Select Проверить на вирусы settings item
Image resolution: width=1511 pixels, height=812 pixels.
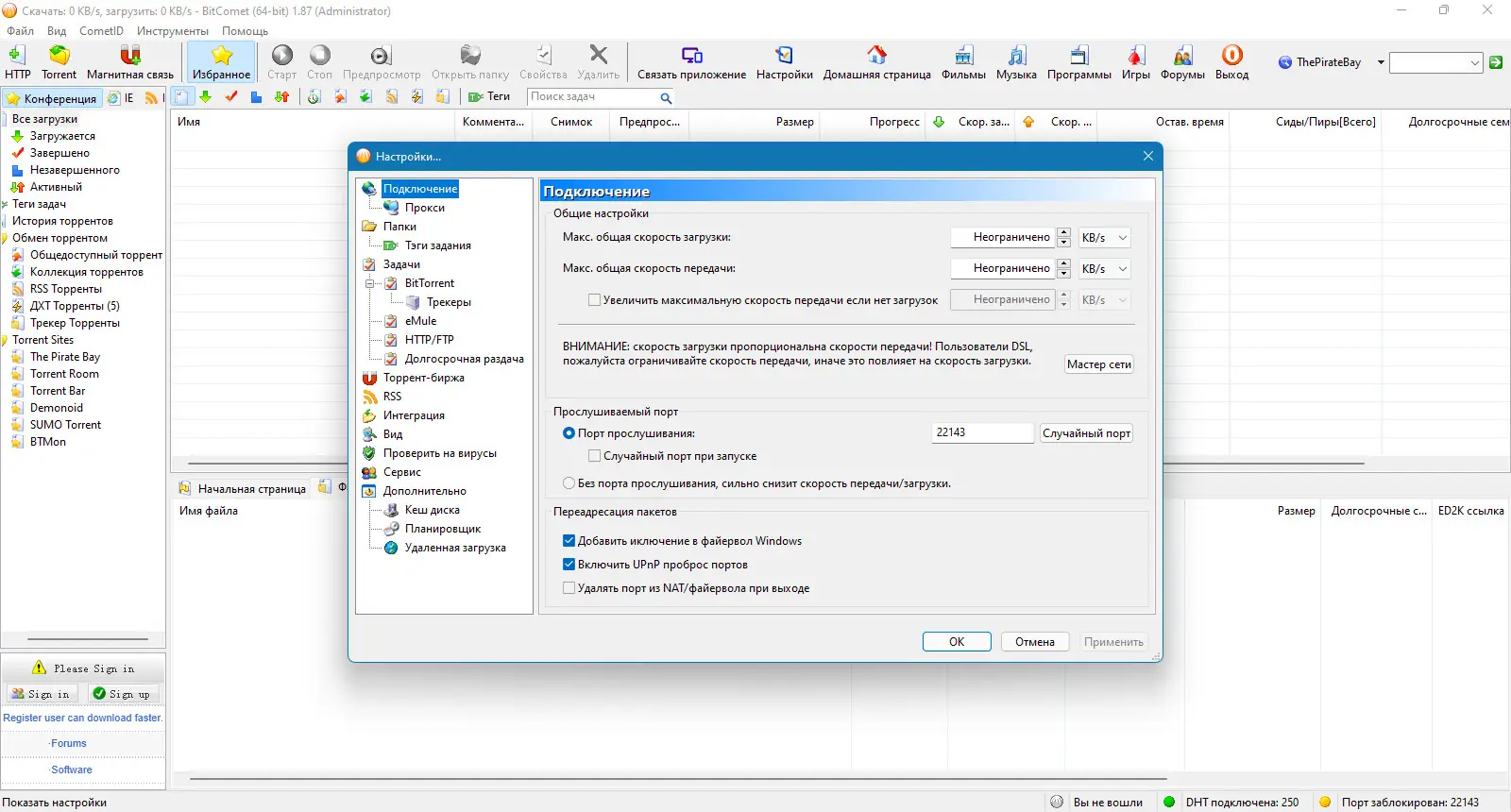point(439,453)
